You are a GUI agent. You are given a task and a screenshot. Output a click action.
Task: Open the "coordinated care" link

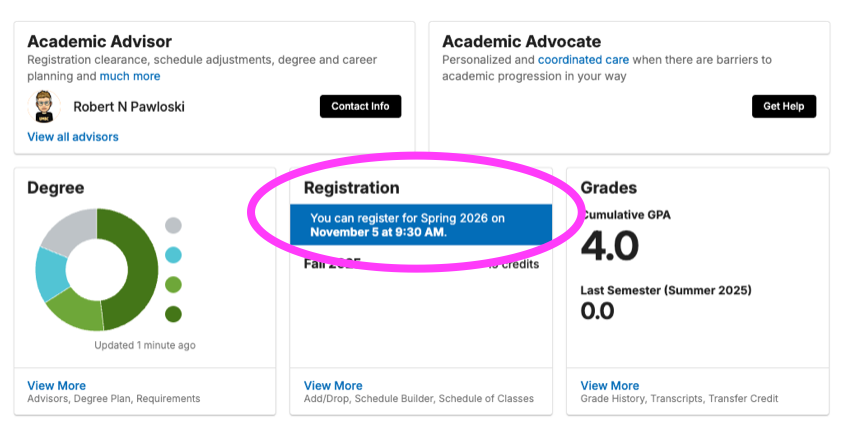pos(583,60)
